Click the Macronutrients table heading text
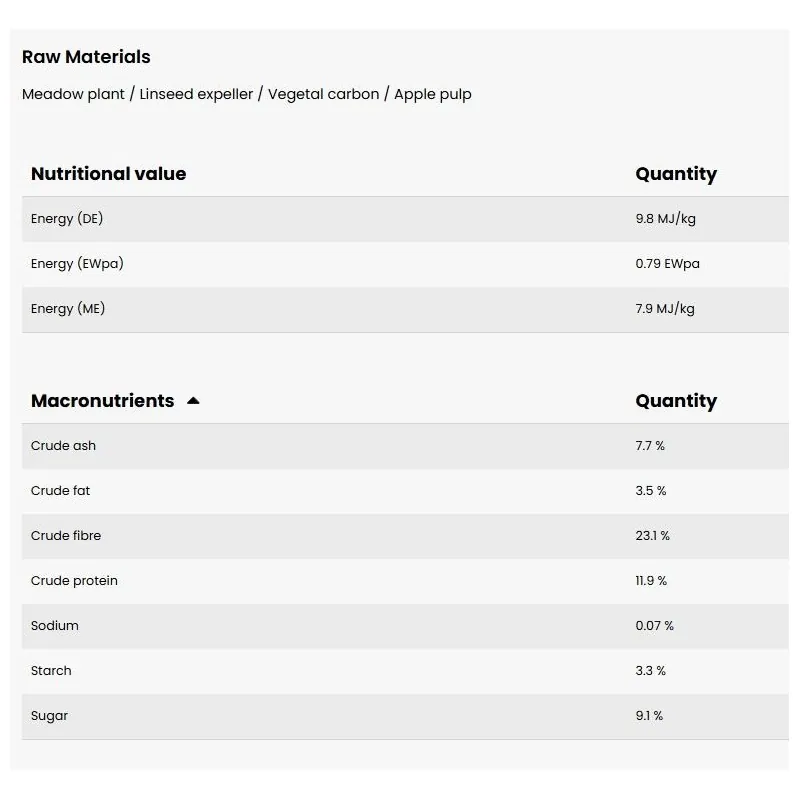Viewport: 800px width, 800px height. (x=102, y=401)
